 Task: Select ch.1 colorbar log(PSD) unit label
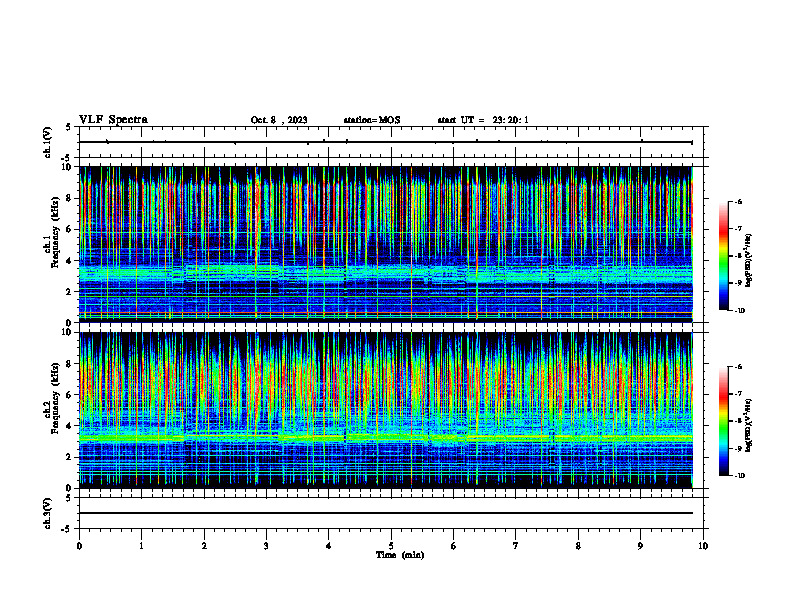(749, 261)
